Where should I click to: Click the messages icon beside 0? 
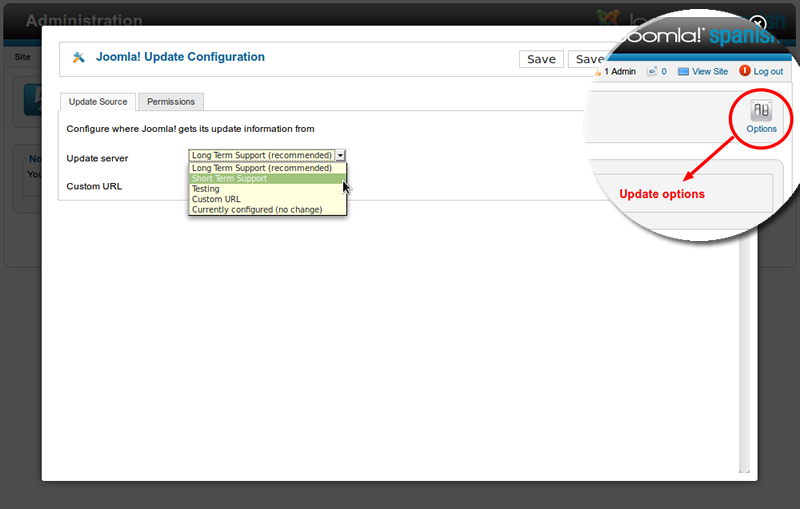(x=652, y=71)
